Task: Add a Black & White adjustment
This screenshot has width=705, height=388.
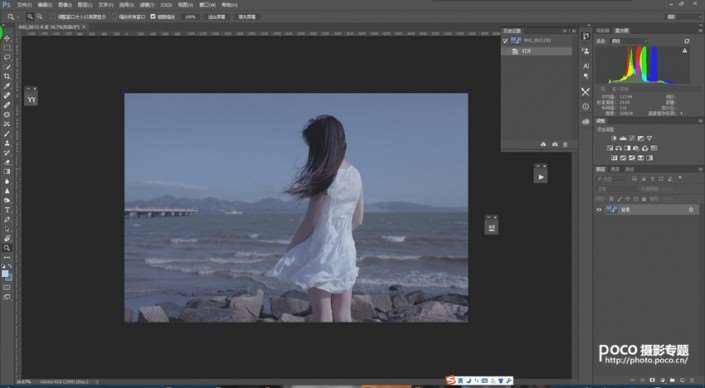Action: [628, 148]
